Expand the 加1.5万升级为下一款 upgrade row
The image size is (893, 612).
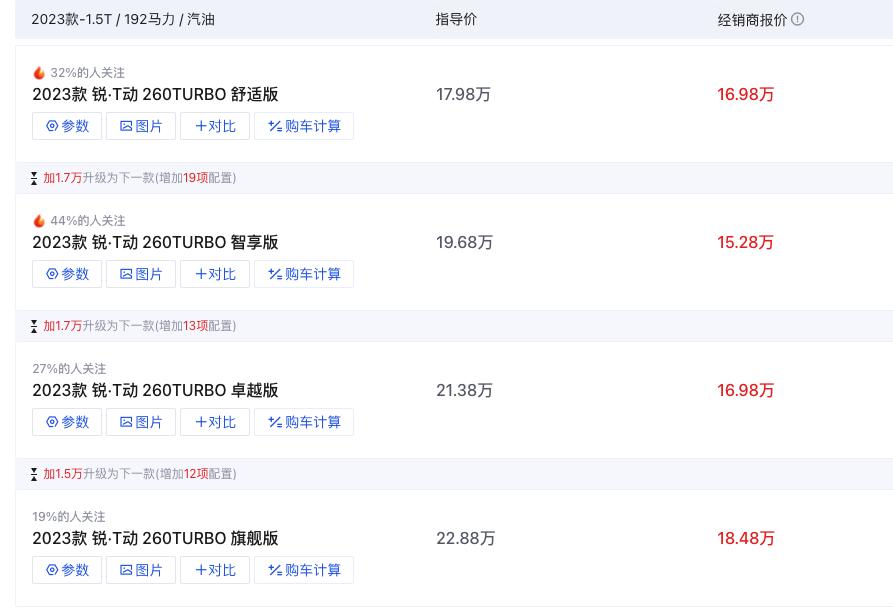pos(135,474)
